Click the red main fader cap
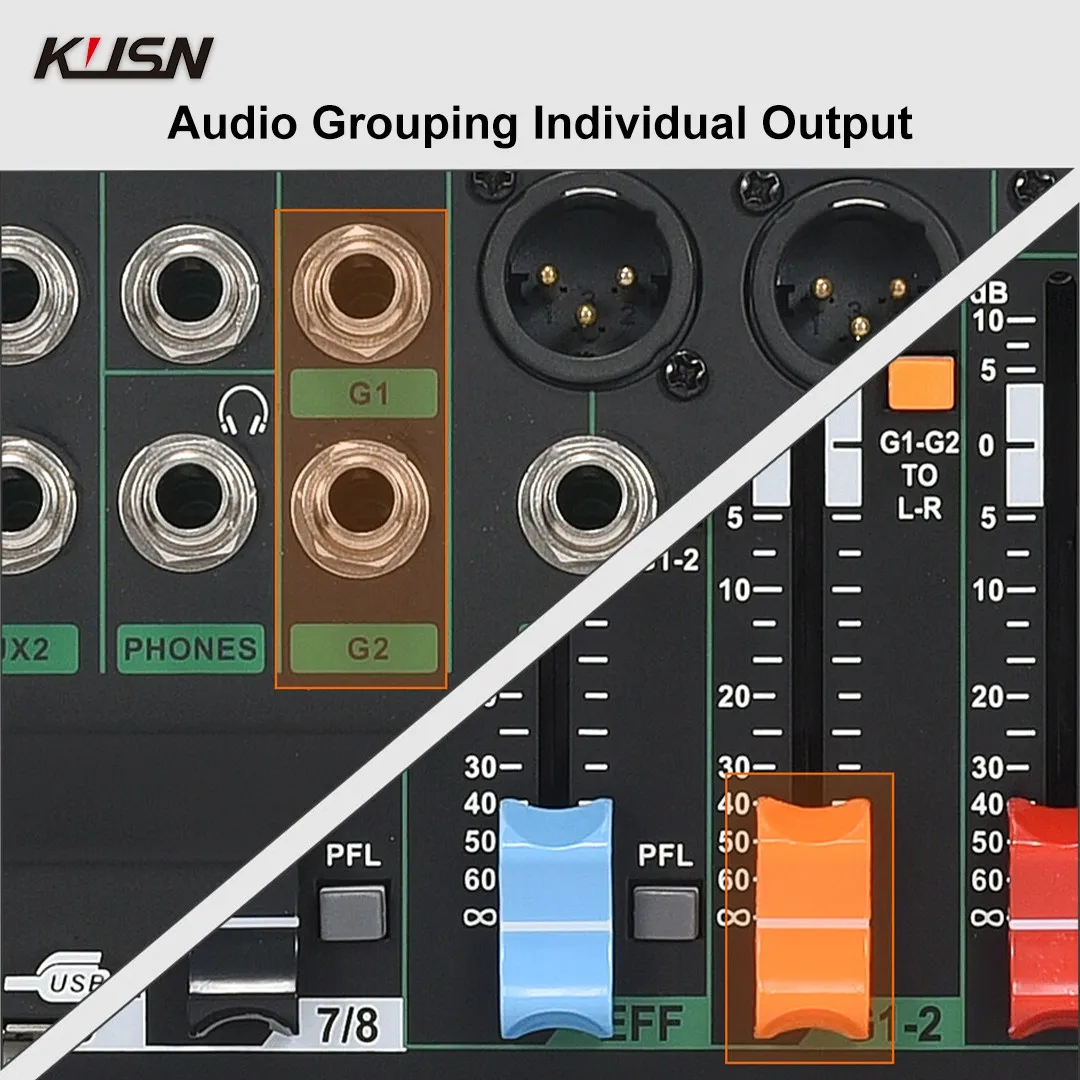The width and height of the screenshot is (1080, 1080). (x=1043, y=920)
